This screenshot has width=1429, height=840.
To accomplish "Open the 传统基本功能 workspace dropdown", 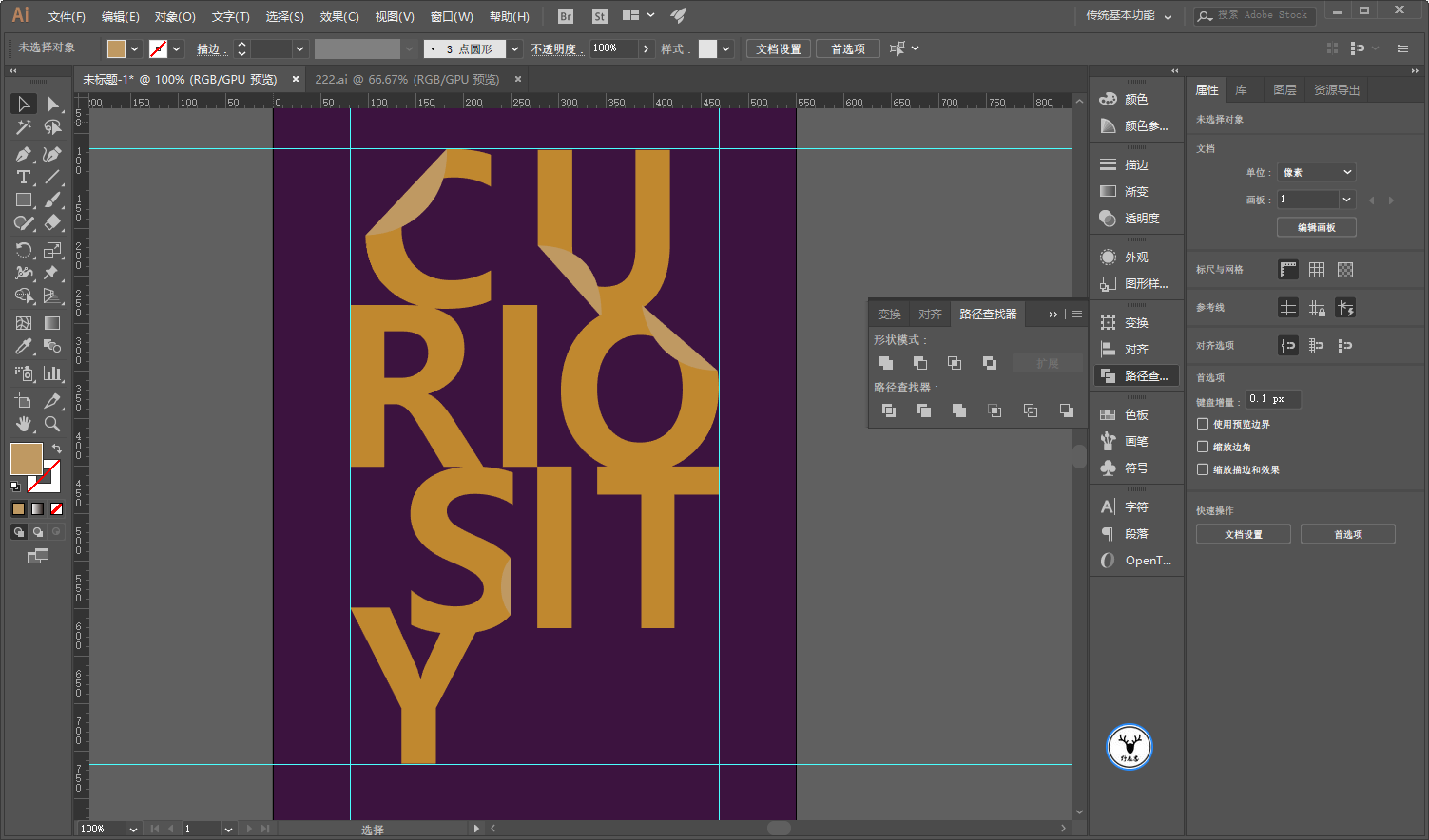I will click(x=1129, y=16).
